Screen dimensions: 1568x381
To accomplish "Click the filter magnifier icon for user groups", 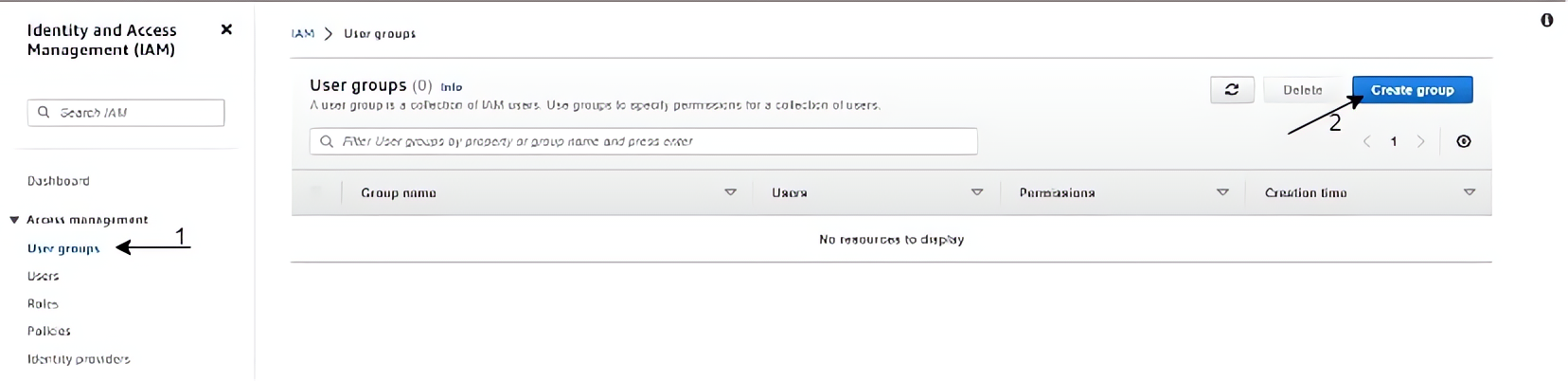I will [x=327, y=141].
